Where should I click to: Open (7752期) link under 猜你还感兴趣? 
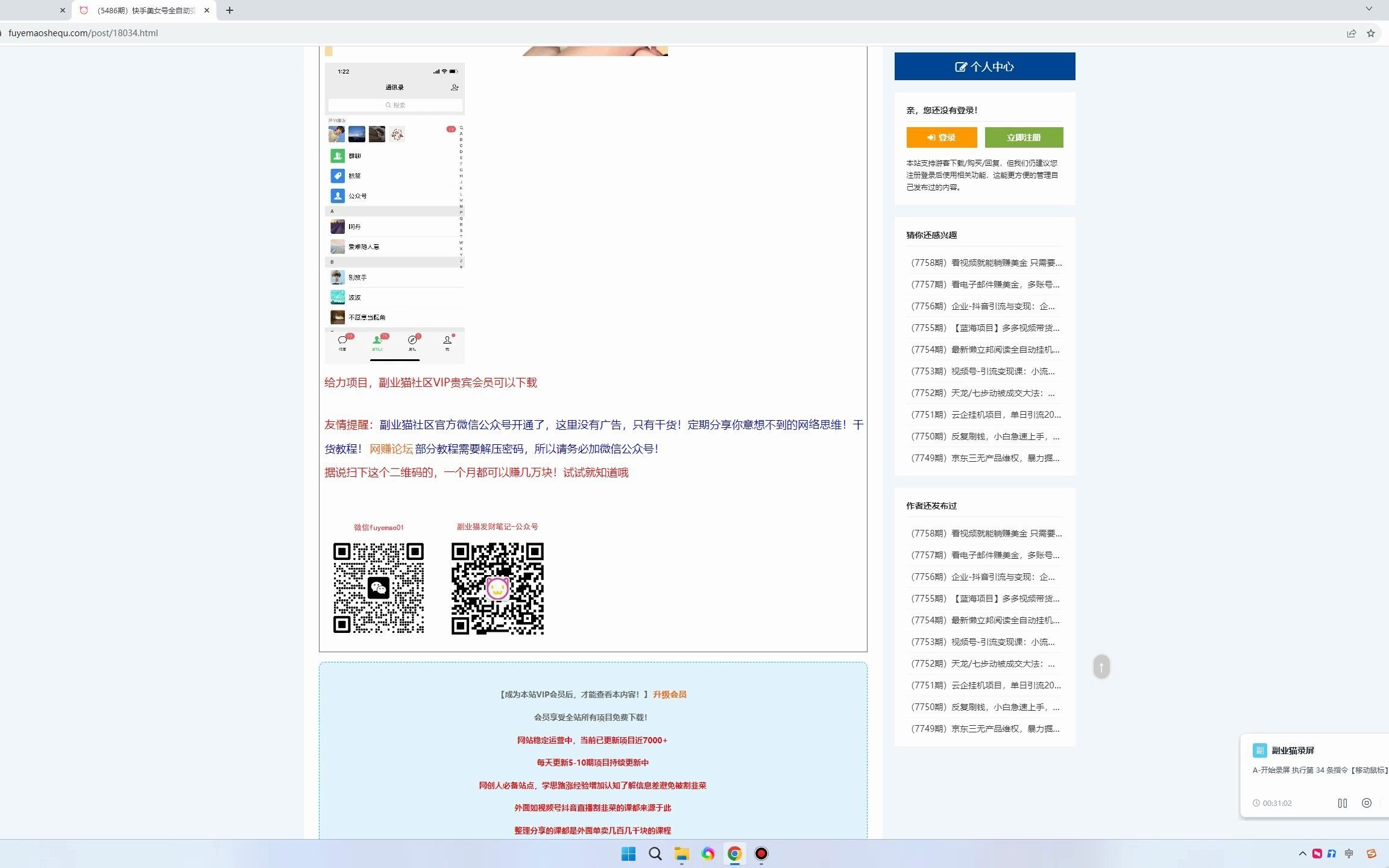coord(983,393)
